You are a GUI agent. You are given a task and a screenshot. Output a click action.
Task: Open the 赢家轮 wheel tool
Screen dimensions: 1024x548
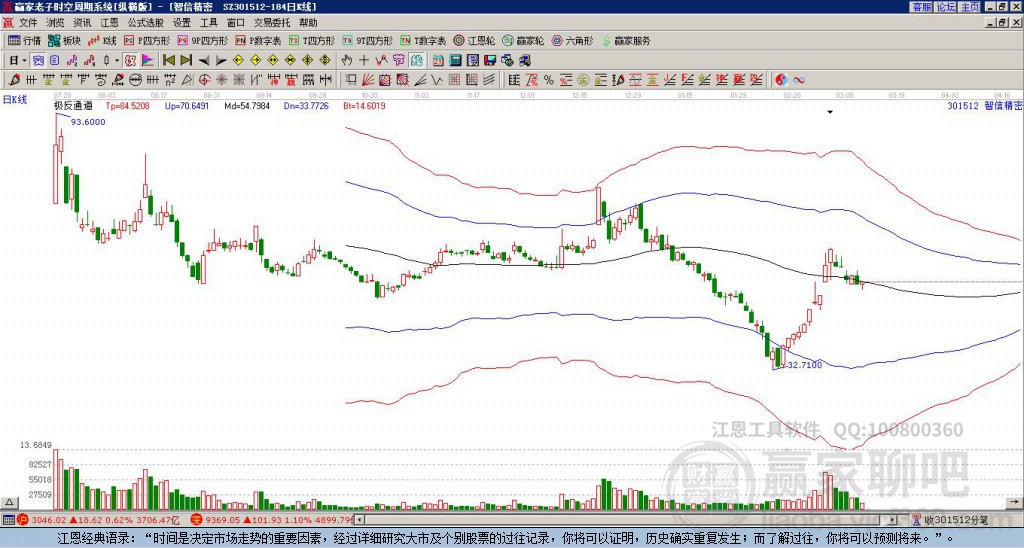(523, 40)
